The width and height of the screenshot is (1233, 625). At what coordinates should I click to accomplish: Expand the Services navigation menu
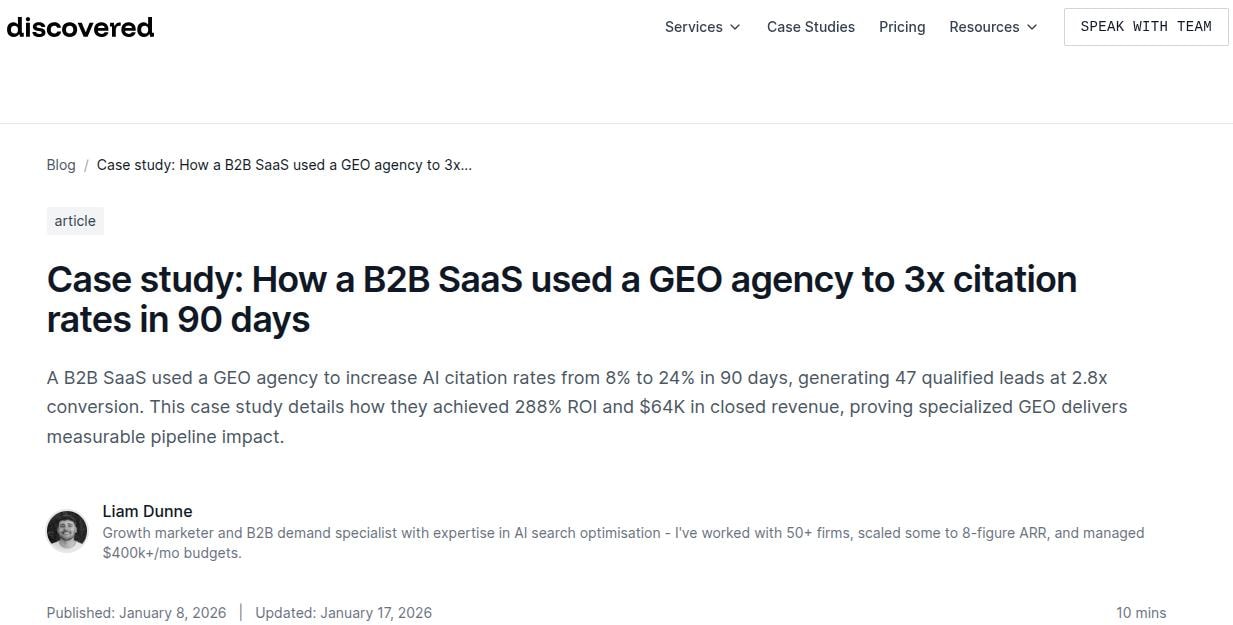click(x=694, y=27)
